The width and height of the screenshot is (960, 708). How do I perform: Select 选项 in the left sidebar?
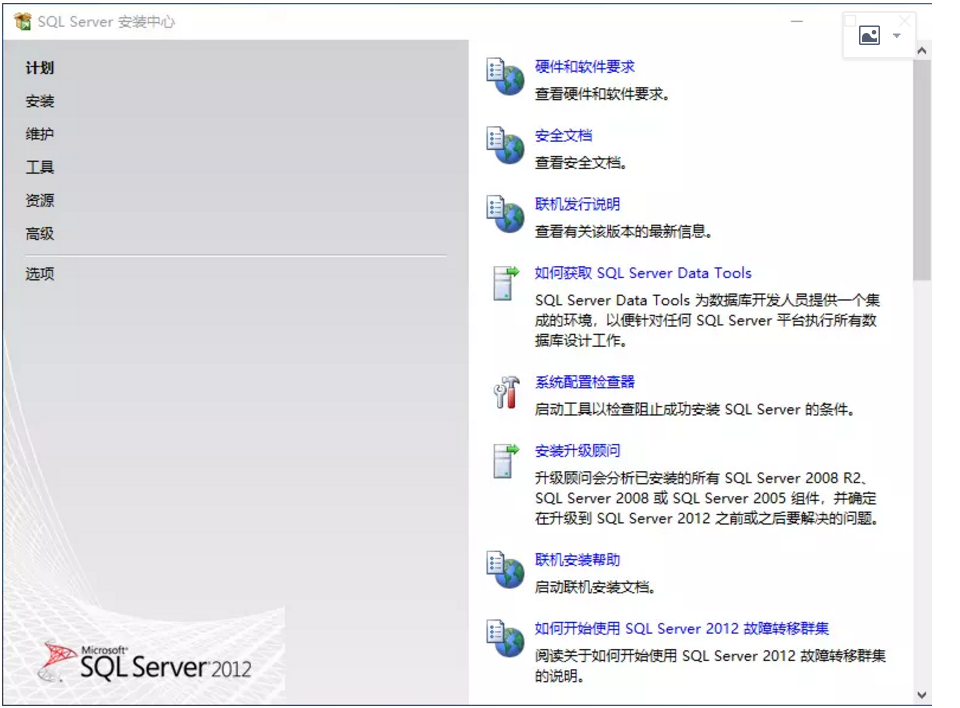tap(40, 274)
